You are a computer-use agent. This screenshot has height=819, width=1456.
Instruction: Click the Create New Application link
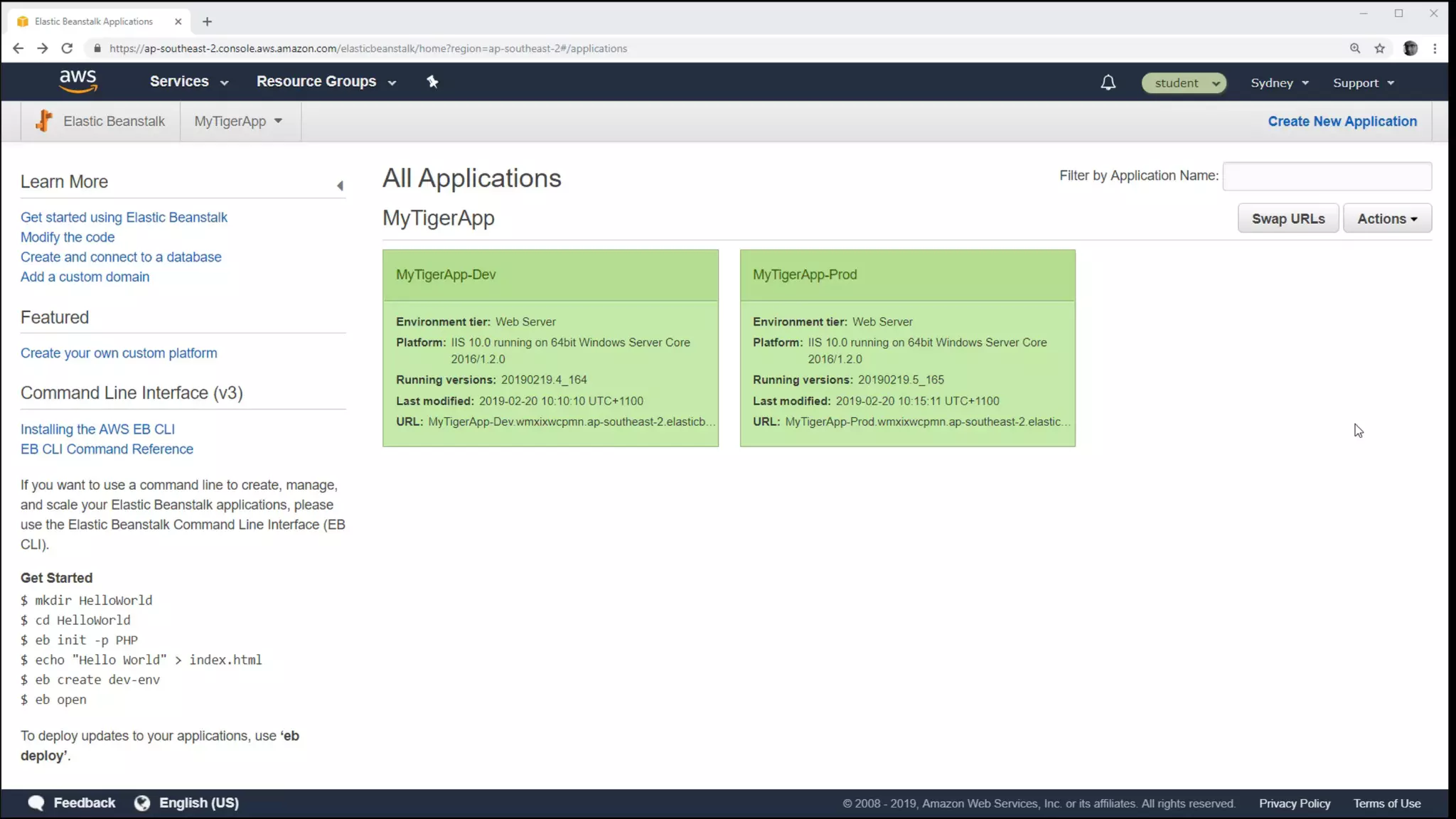pos(1342,122)
